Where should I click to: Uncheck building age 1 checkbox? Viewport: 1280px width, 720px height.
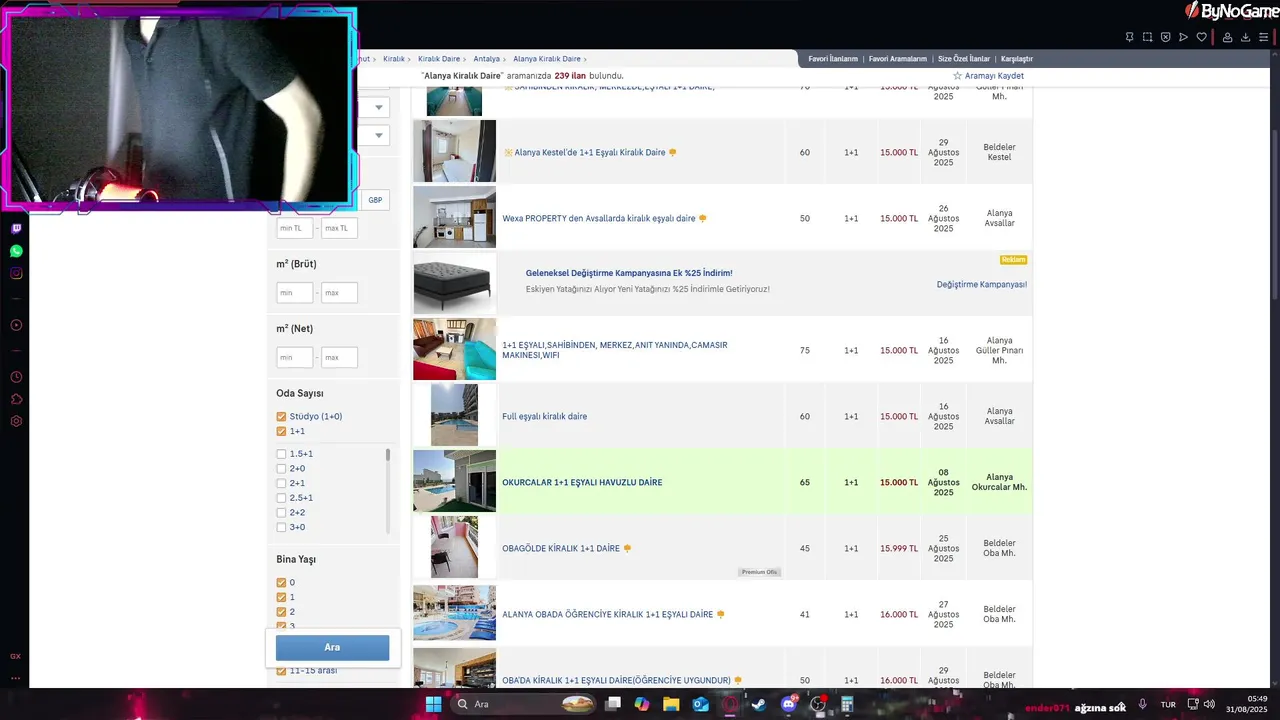coord(281,597)
